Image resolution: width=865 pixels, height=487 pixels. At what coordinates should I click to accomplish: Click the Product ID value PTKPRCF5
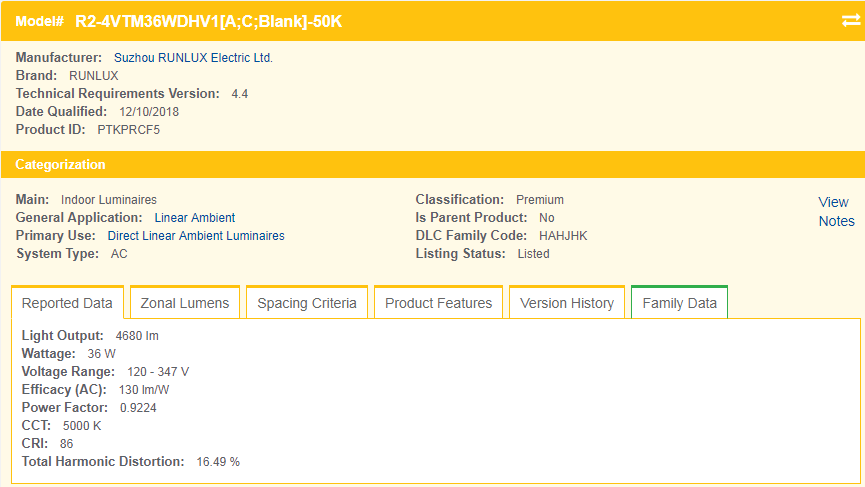pos(129,130)
